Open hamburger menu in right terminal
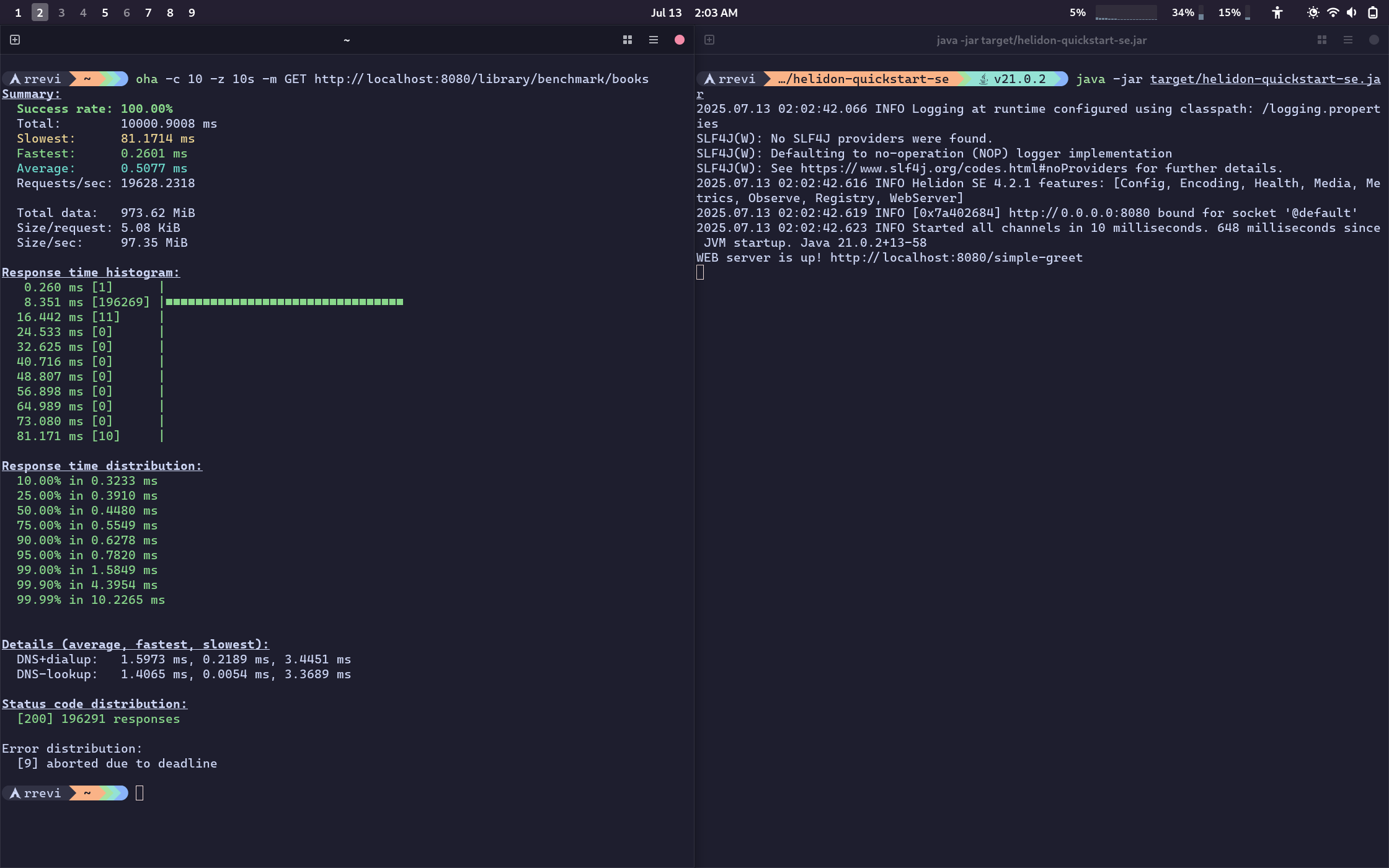This screenshot has height=868, width=1389. tap(1348, 40)
